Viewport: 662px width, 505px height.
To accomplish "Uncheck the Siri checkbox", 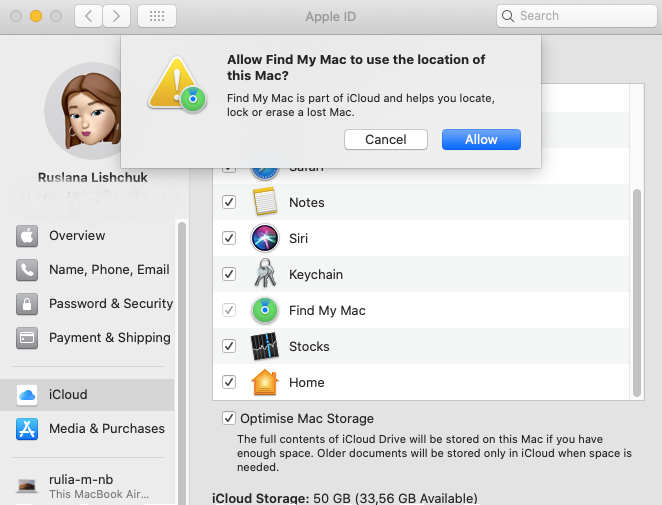I will coord(229,238).
